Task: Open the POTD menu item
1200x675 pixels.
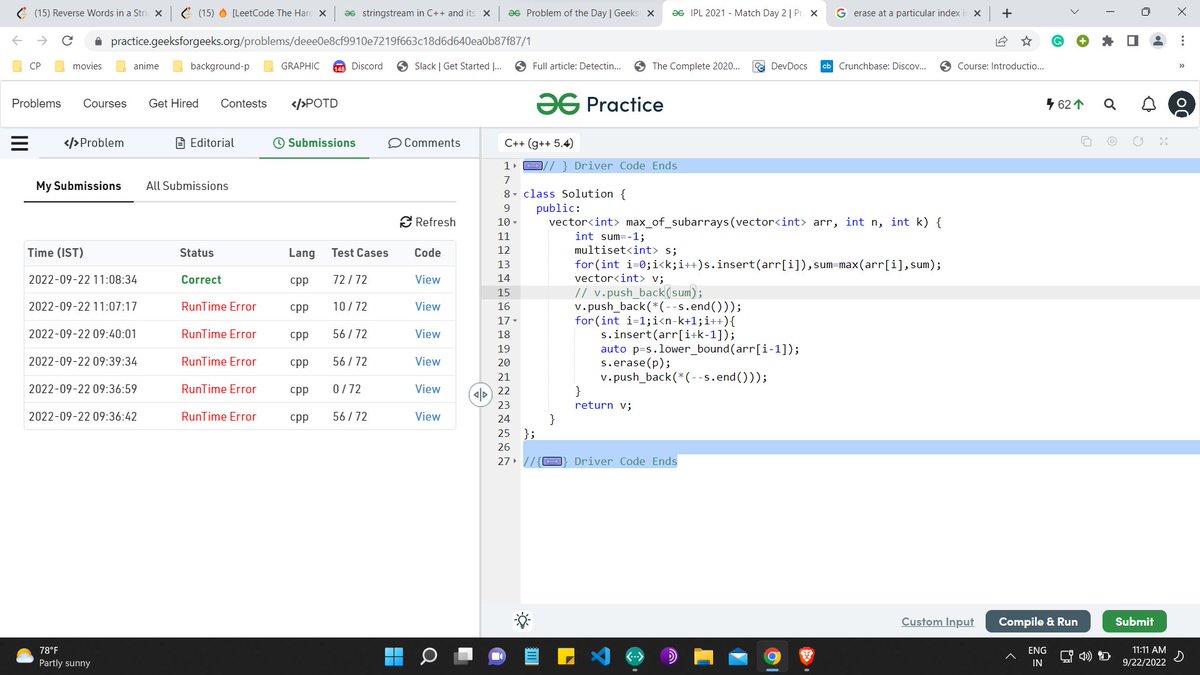Action: click(x=314, y=104)
